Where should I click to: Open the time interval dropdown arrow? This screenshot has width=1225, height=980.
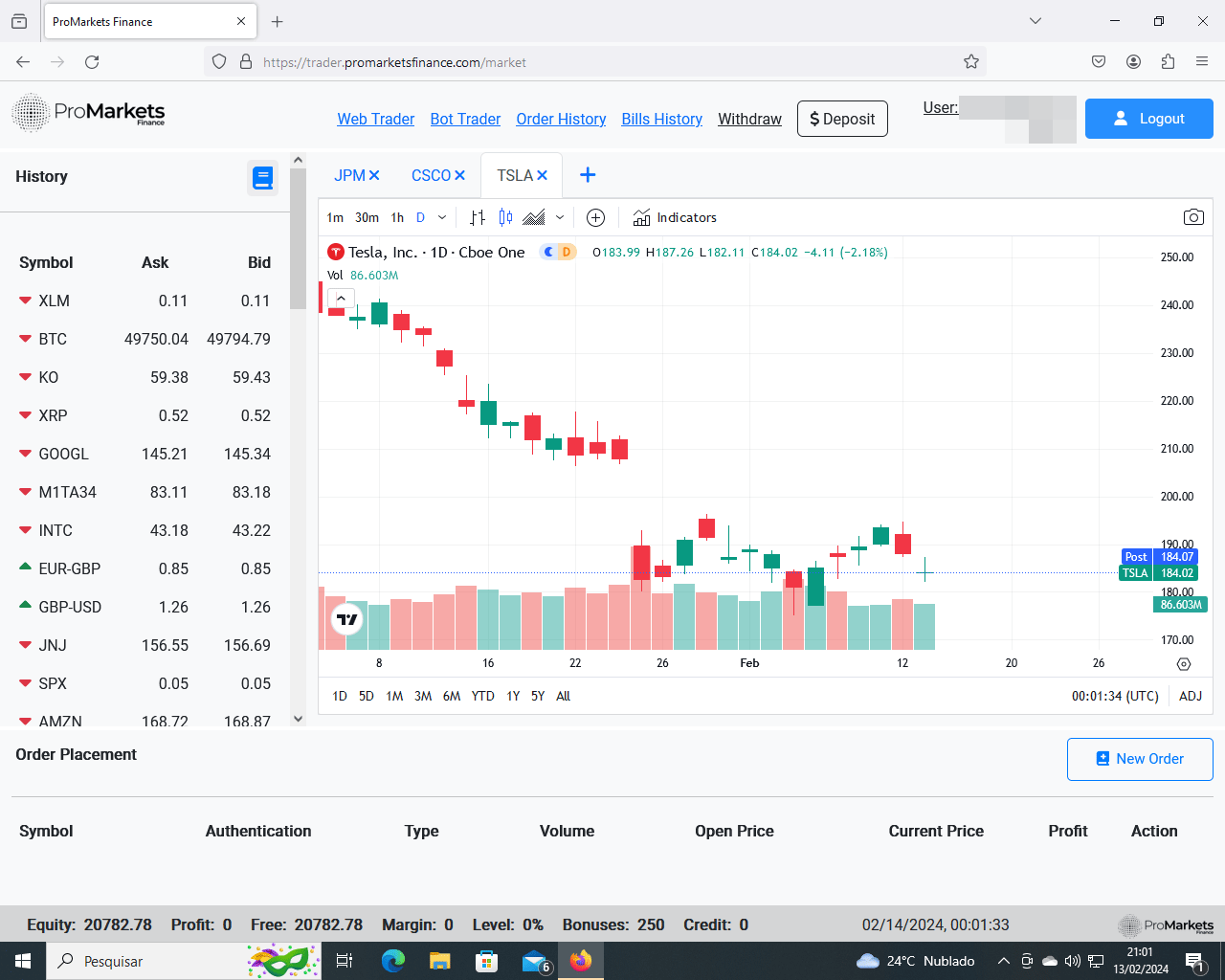click(x=442, y=217)
